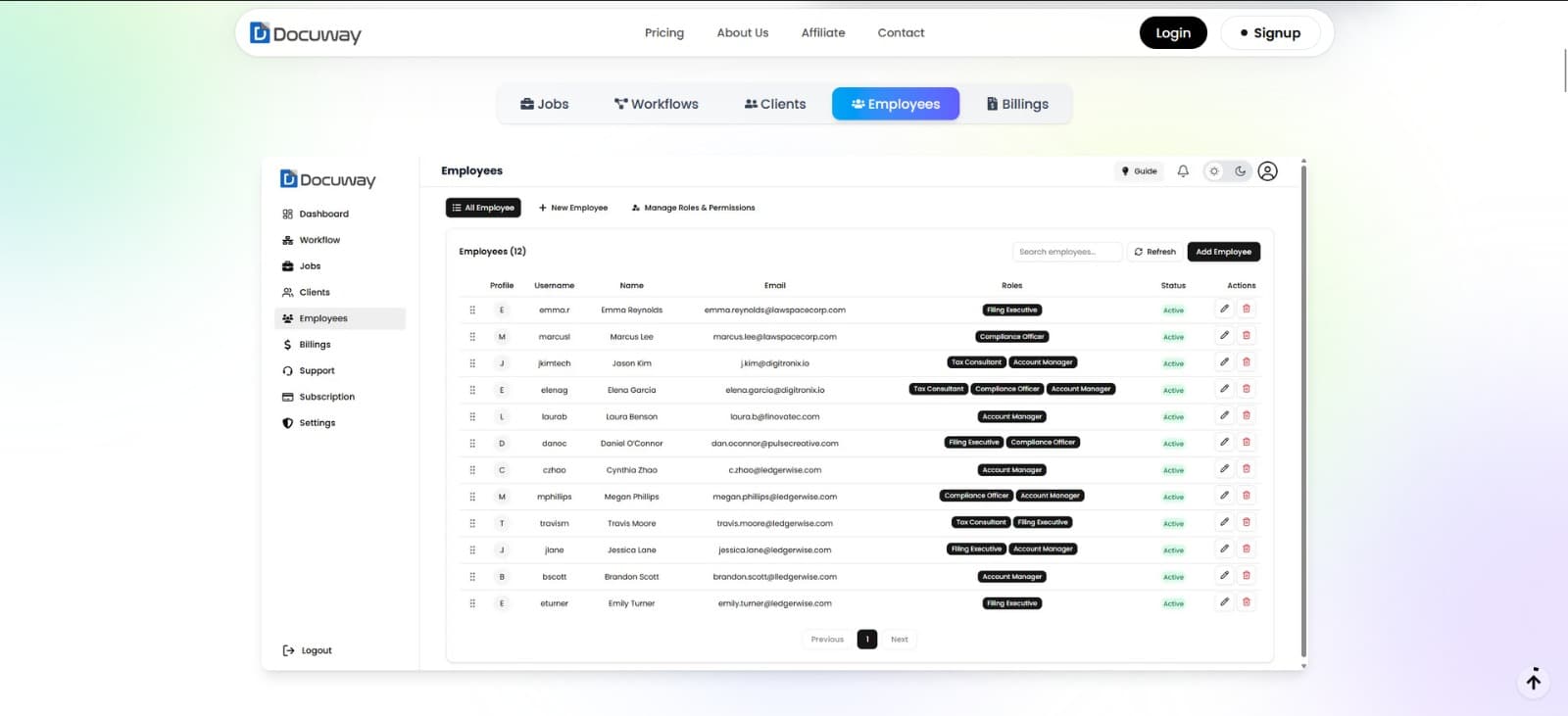Click trash icon for Brandon Scott
Screen dimensions: 1568x716
click(x=1247, y=576)
